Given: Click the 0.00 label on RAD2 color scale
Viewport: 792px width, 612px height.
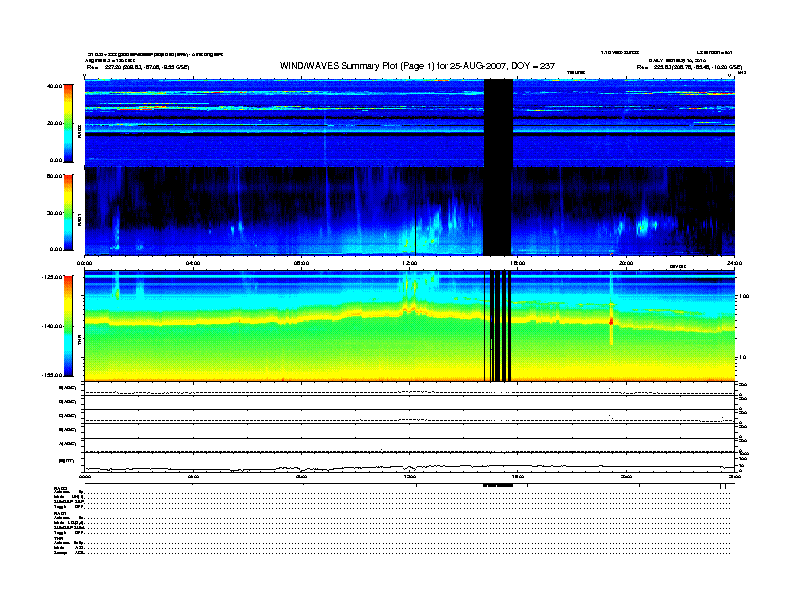Looking at the screenshot, I should 56,160.
